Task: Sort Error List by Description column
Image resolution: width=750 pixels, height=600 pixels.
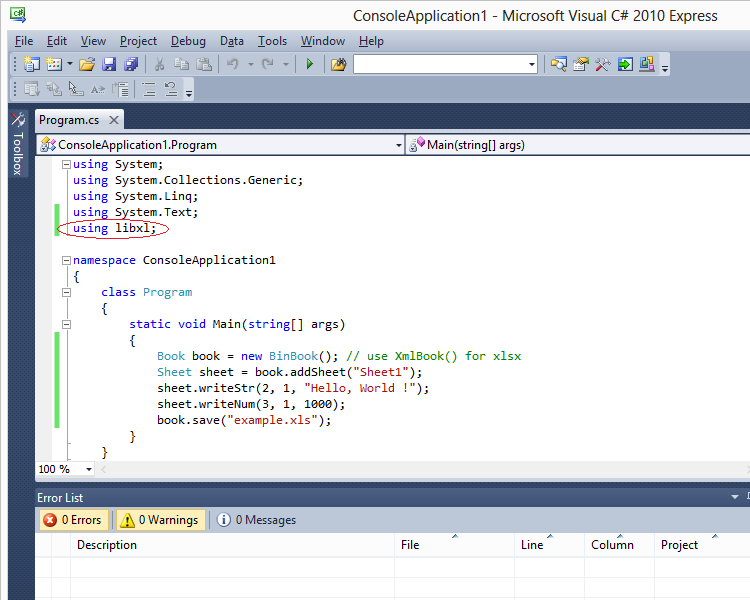Action: coord(232,545)
